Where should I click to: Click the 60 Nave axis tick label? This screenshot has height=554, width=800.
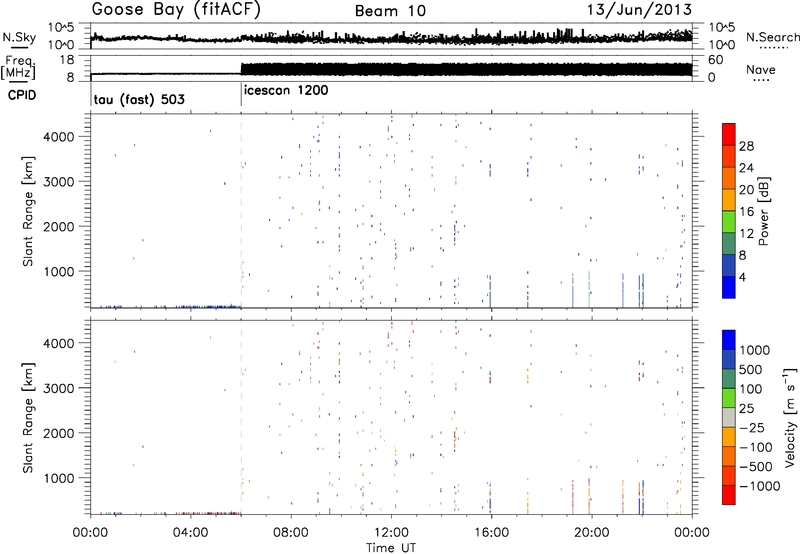(716, 60)
